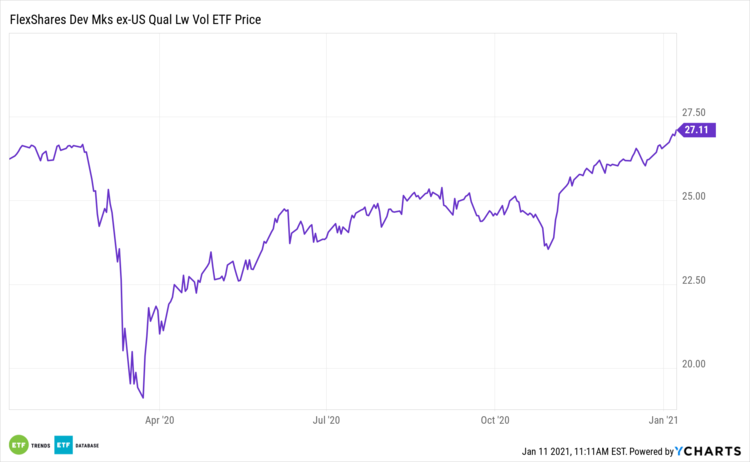Click the lowest point of the price line
This screenshot has width=750, height=462.
pos(143,397)
